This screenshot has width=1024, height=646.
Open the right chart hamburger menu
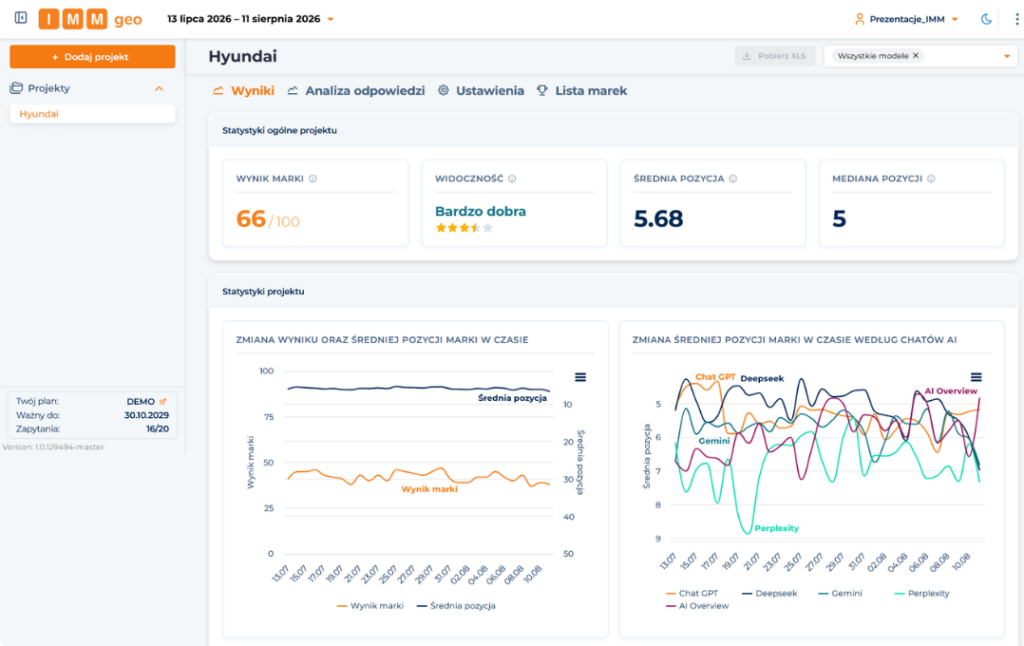[976, 377]
